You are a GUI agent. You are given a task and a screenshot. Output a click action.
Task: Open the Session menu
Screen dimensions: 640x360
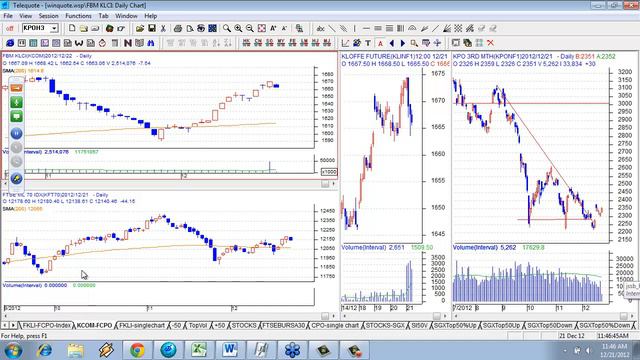(48, 16)
